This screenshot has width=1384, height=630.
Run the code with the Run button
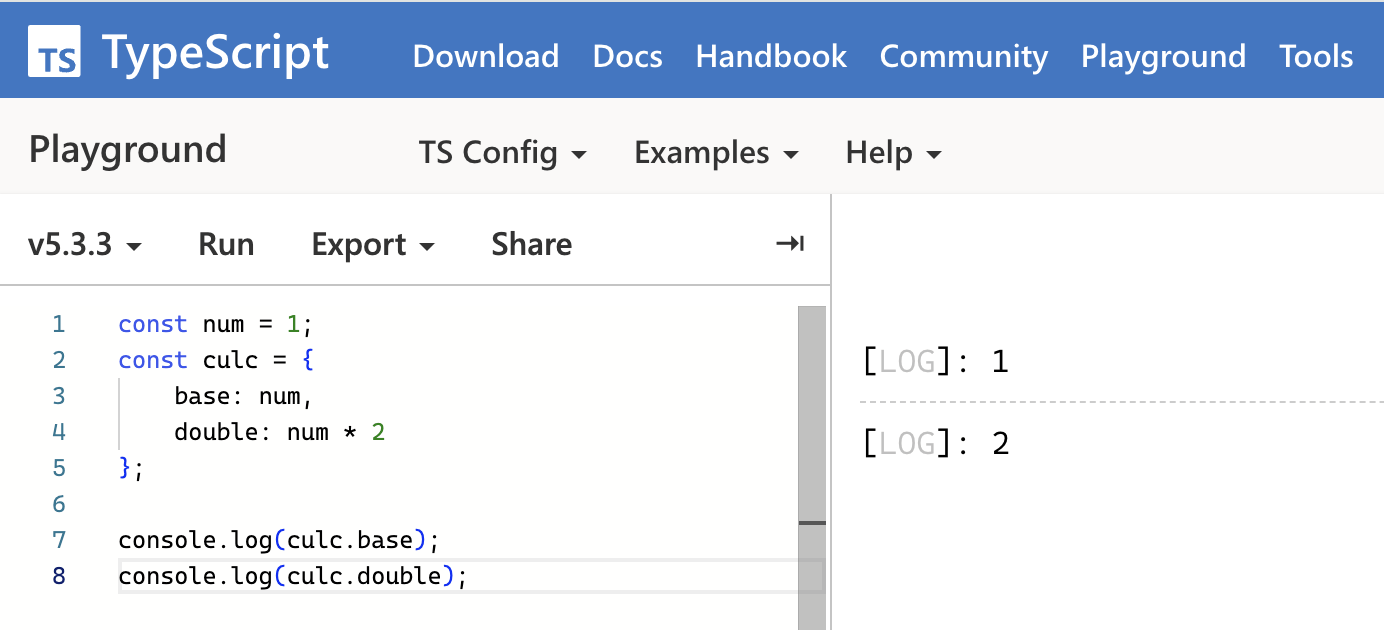pyautogui.click(x=226, y=244)
